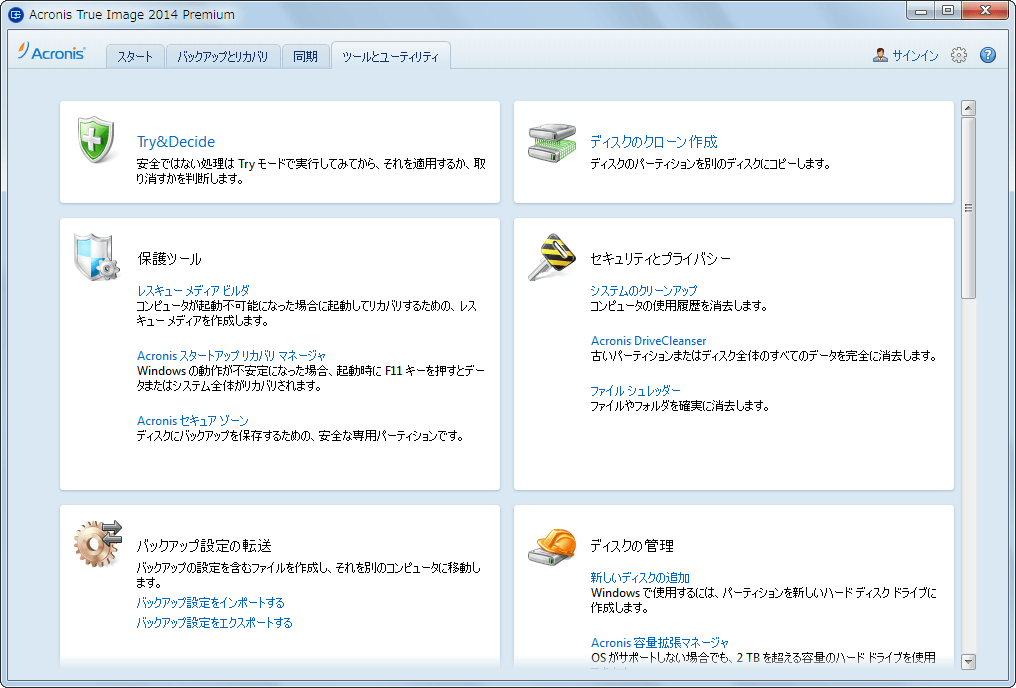This screenshot has width=1016, height=688.
Task: Click the セキュリティとプライバシー heading
Action: pos(660,258)
